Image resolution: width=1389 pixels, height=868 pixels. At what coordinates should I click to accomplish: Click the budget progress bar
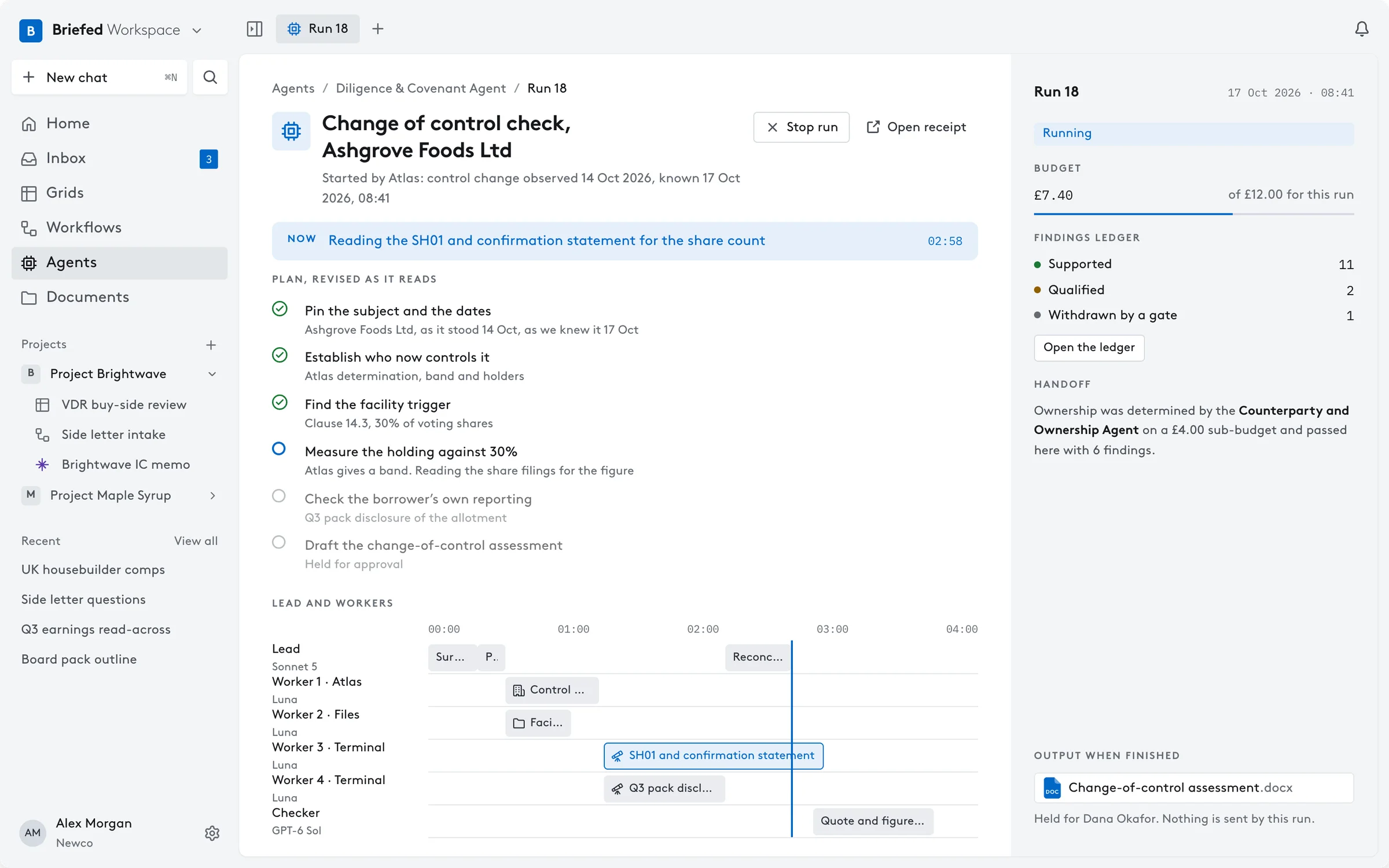point(1193,214)
